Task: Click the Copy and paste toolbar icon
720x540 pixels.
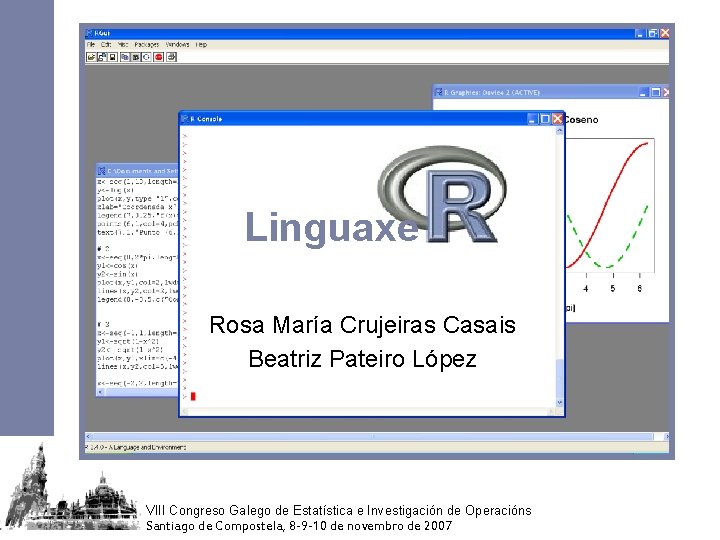Action: (146, 57)
